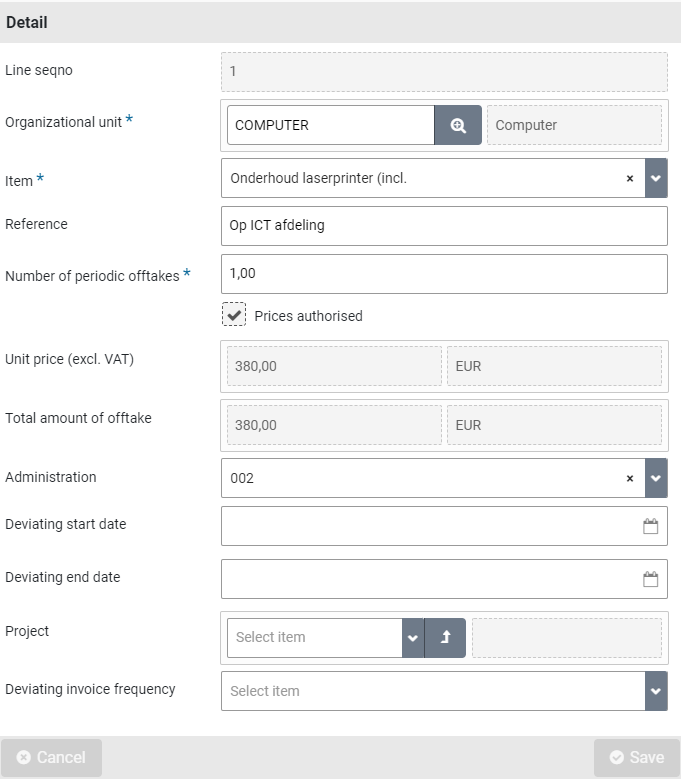Screen dimensions: 681x779
Task: Toggle the Prices authorised checkbox
Action: [x=234, y=315]
